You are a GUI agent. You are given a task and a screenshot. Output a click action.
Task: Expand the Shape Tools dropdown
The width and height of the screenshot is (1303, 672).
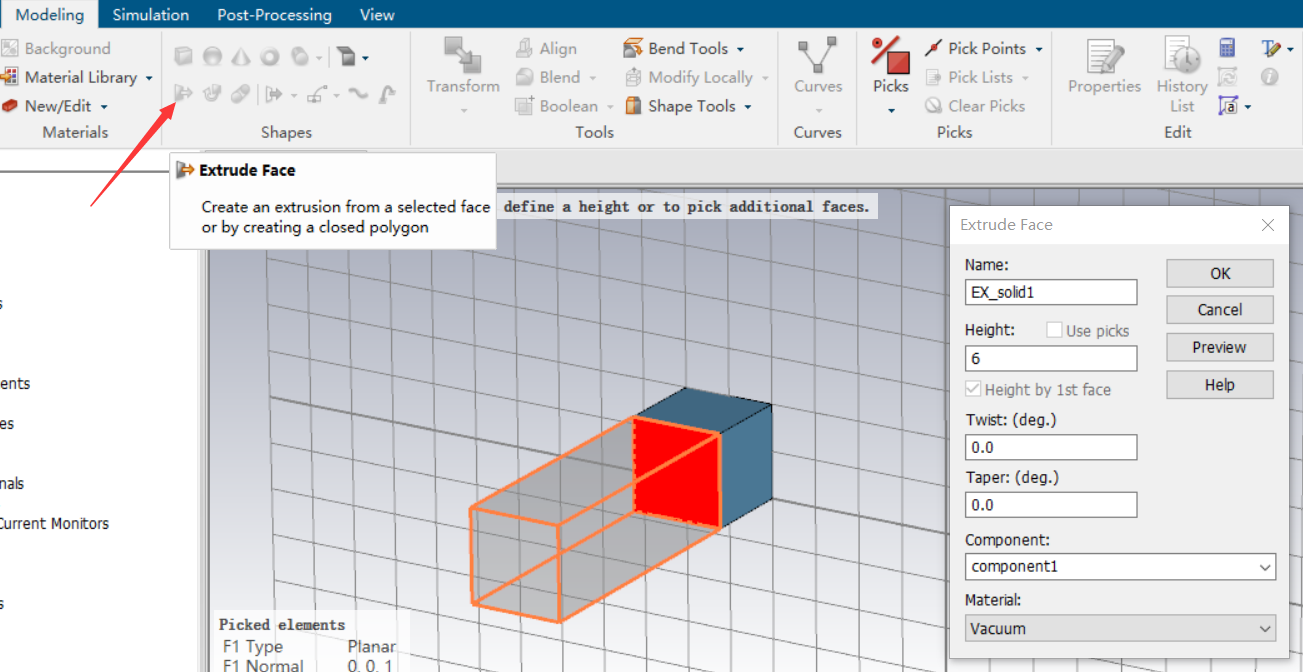click(x=748, y=107)
